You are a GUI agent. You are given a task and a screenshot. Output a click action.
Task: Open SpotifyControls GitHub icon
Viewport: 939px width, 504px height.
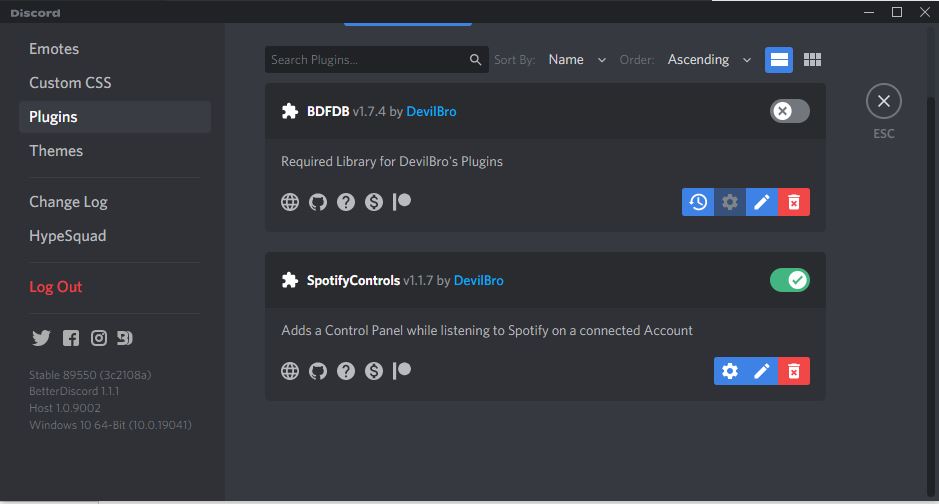(x=318, y=371)
